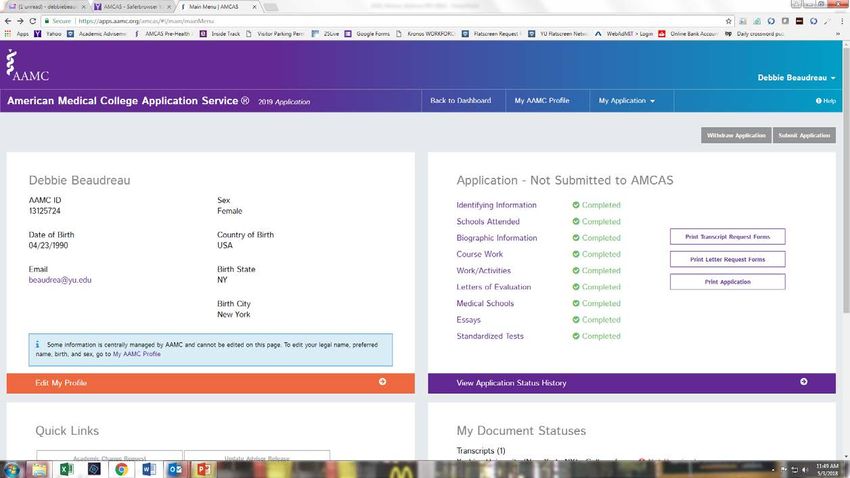Open the Windows Start menu
850x478 pixels.
pos(12,469)
